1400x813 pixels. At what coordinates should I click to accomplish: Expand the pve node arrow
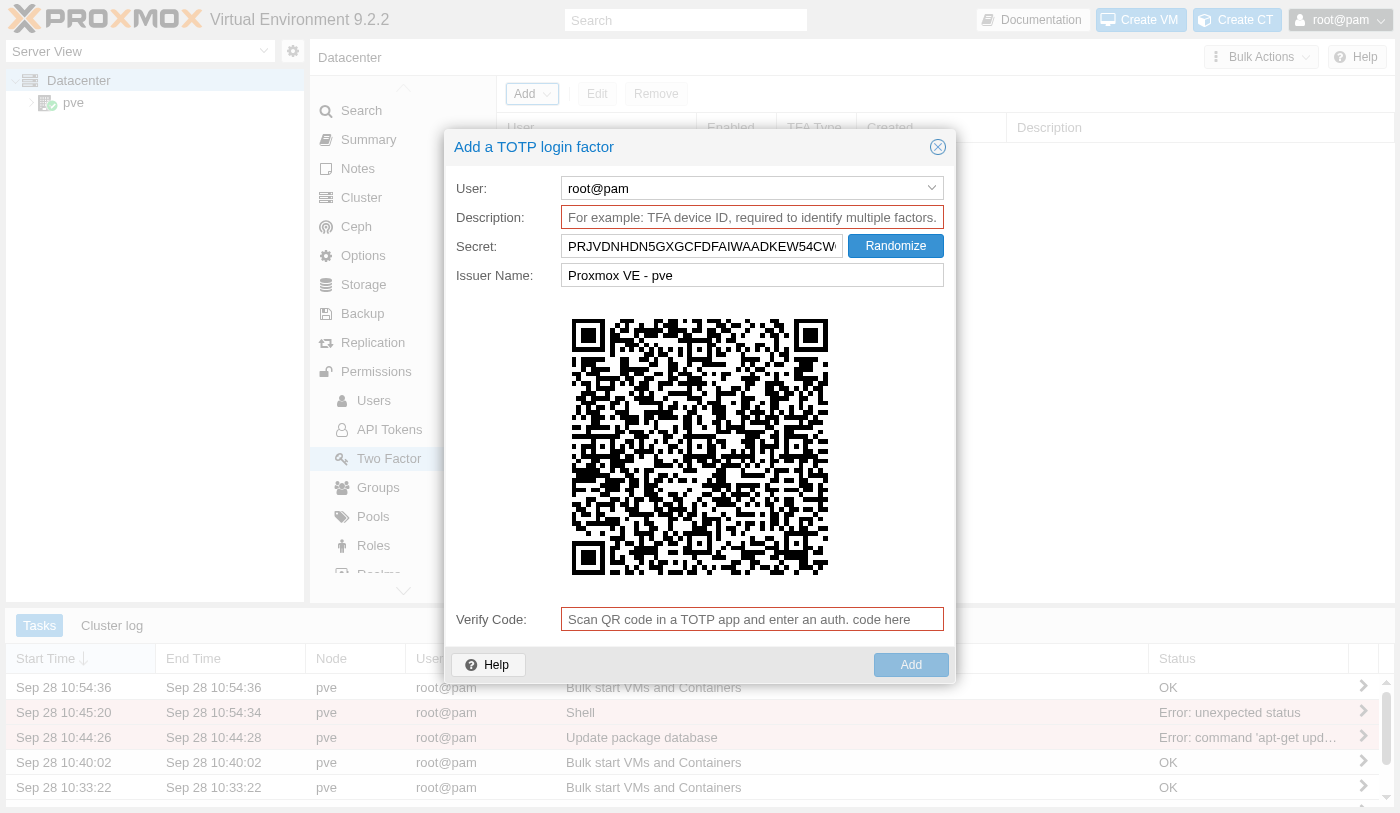pyautogui.click(x=30, y=102)
